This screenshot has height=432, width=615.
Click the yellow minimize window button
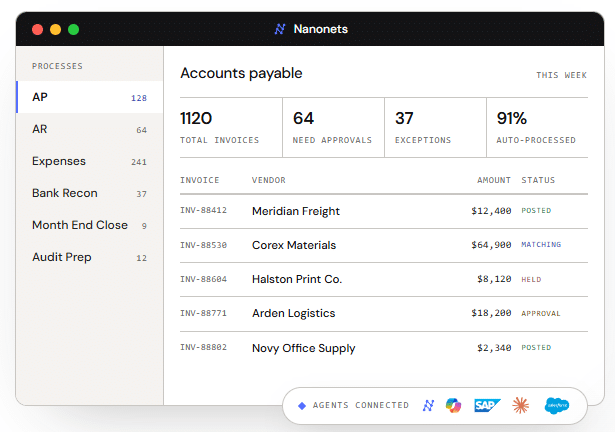coord(56,29)
